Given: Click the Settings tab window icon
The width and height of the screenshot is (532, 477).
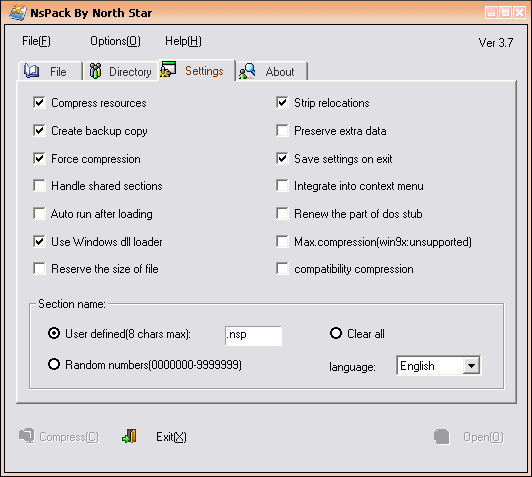Looking at the screenshot, I should 168,69.
